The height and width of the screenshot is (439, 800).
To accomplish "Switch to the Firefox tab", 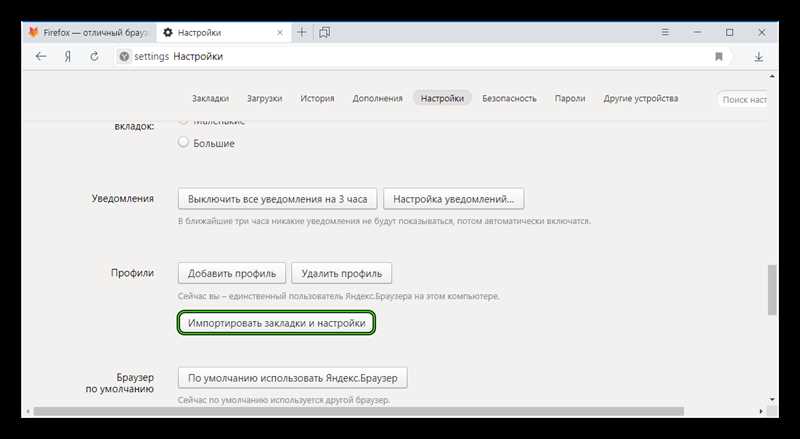I will click(89, 32).
